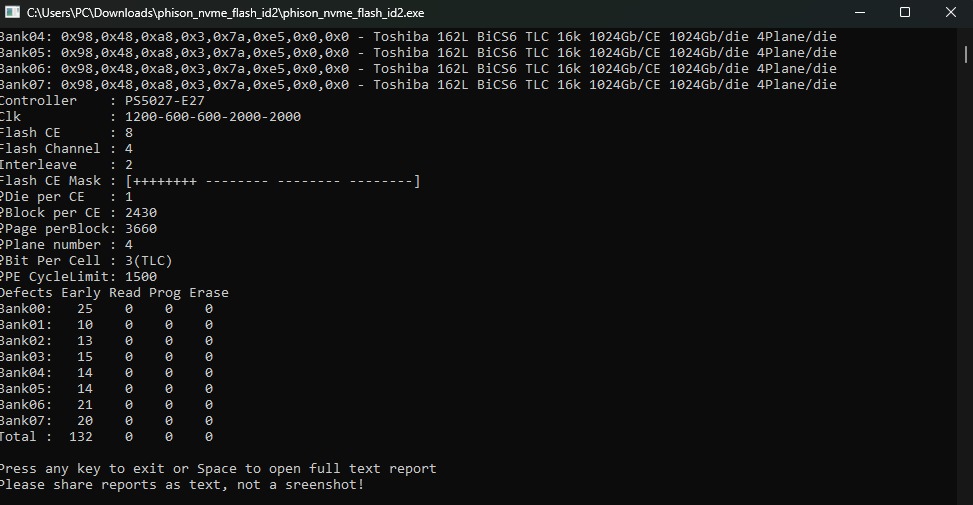Image resolution: width=973 pixels, height=505 pixels.
Task: Click the Block per CE value 2430
Action: pyautogui.click(x=141, y=213)
